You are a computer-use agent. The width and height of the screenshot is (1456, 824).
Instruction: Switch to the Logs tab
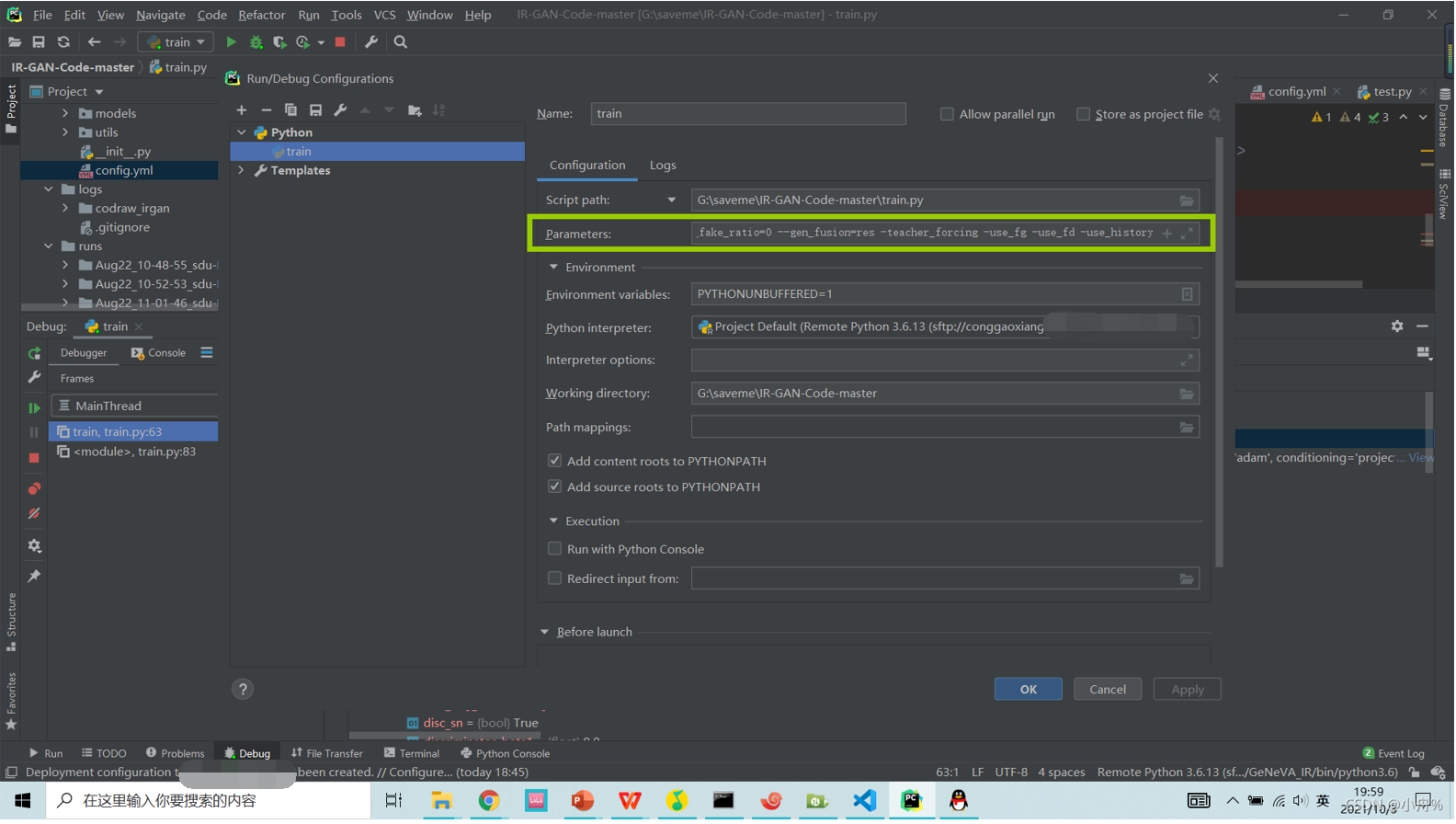[663, 166]
